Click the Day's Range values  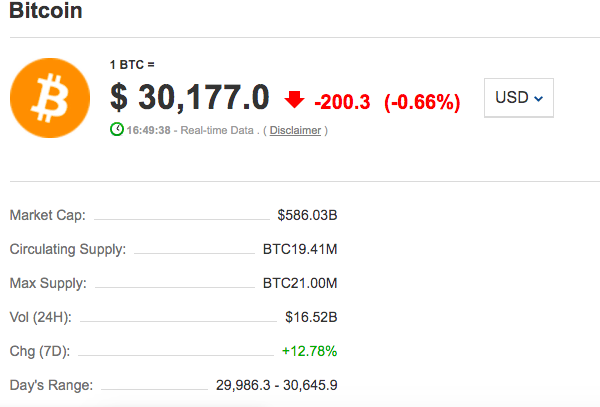(277, 385)
